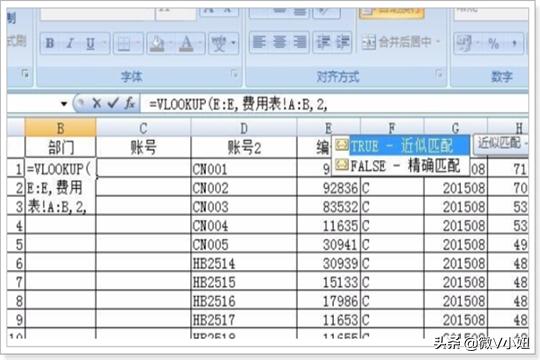Confirm formula with the checkmark button

(x=113, y=103)
